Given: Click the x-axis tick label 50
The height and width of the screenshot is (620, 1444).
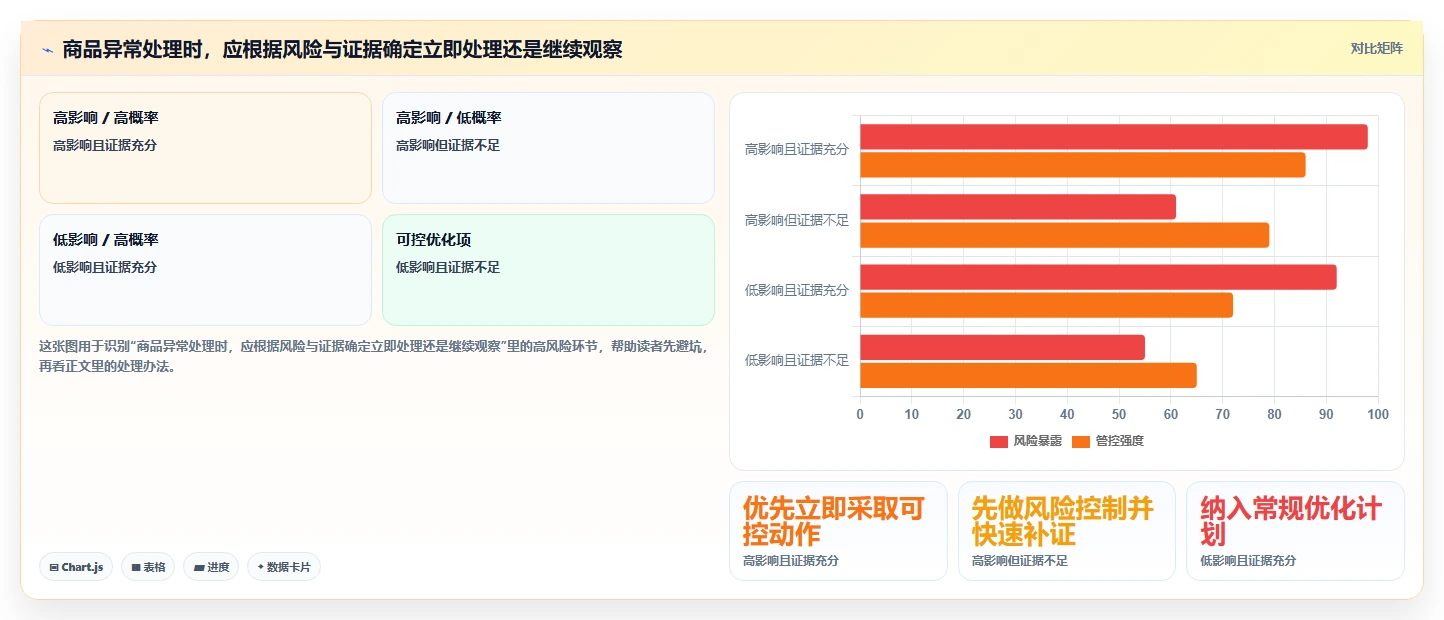Looking at the screenshot, I should pos(1119,414).
